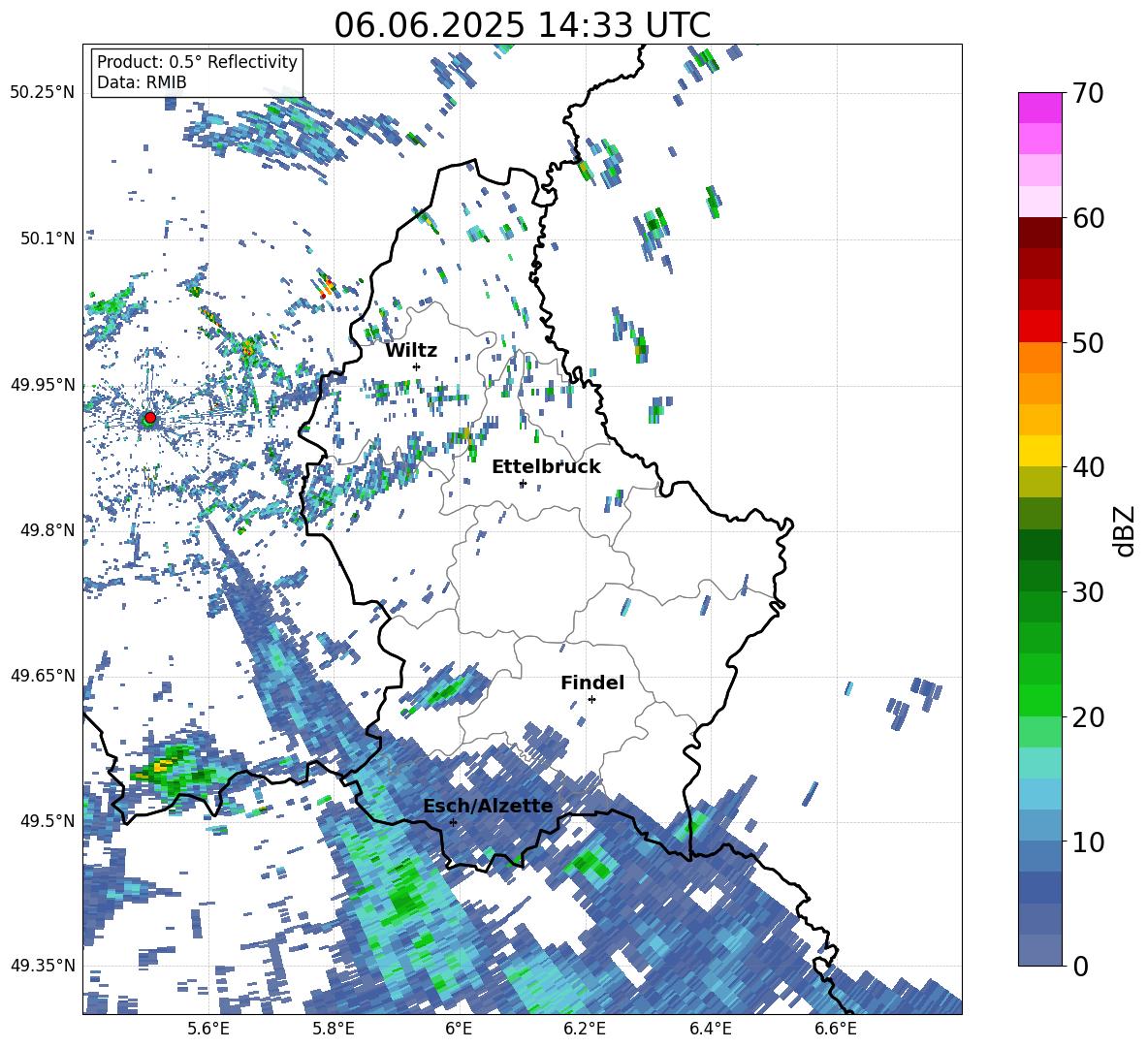Image resolution: width=1148 pixels, height=1048 pixels.
Task: Click the bright red 50 dBZ colorbar segment
Action: (x=1039, y=327)
